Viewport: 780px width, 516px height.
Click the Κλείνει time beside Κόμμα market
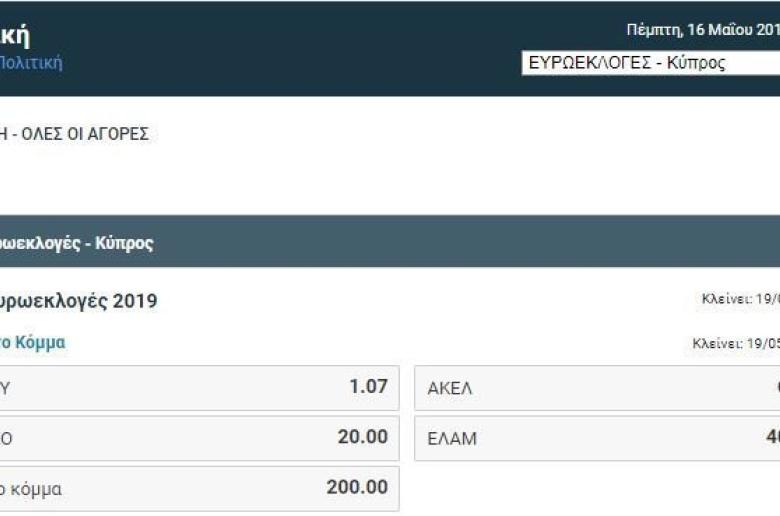[736, 343]
